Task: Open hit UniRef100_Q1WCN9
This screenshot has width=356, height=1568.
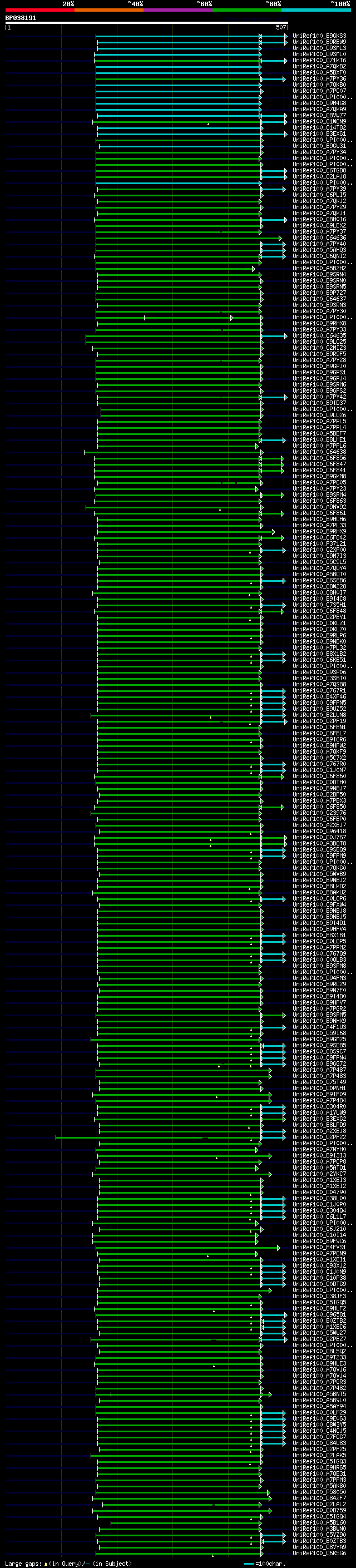Action: pyautogui.click(x=319, y=122)
